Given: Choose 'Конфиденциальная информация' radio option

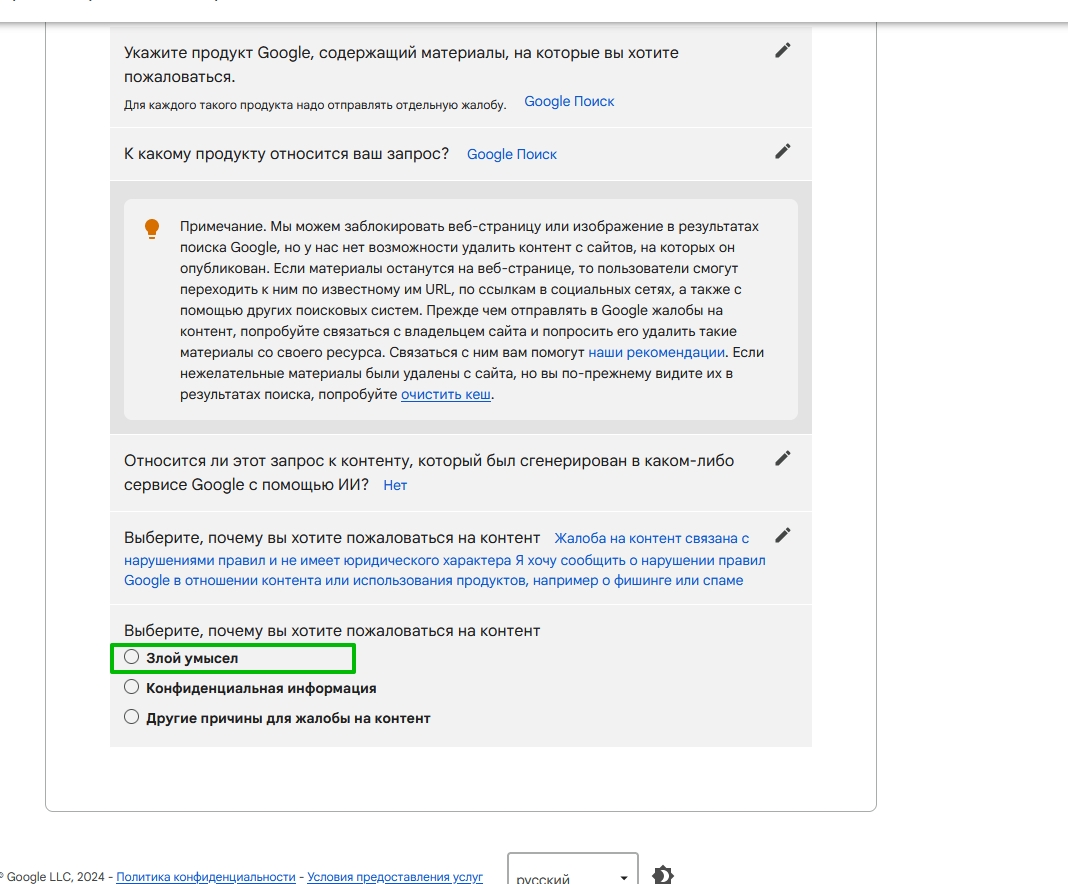Looking at the screenshot, I should coord(131,688).
